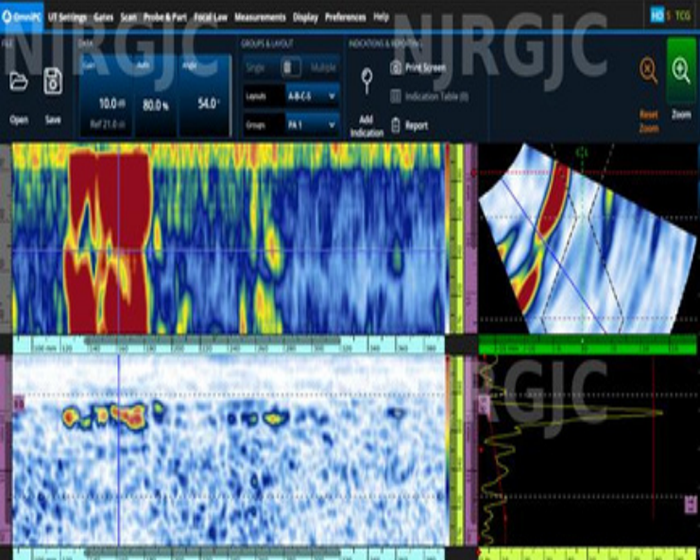The image size is (700, 560).
Task: Click the Reset Zoom magnifier icon
Action: pos(648,71)
